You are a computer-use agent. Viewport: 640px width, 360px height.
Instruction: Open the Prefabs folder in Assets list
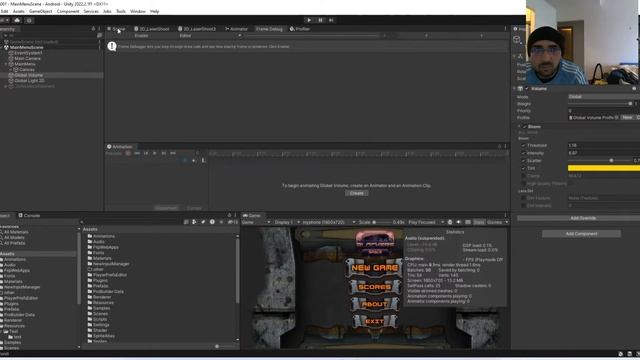98,286
